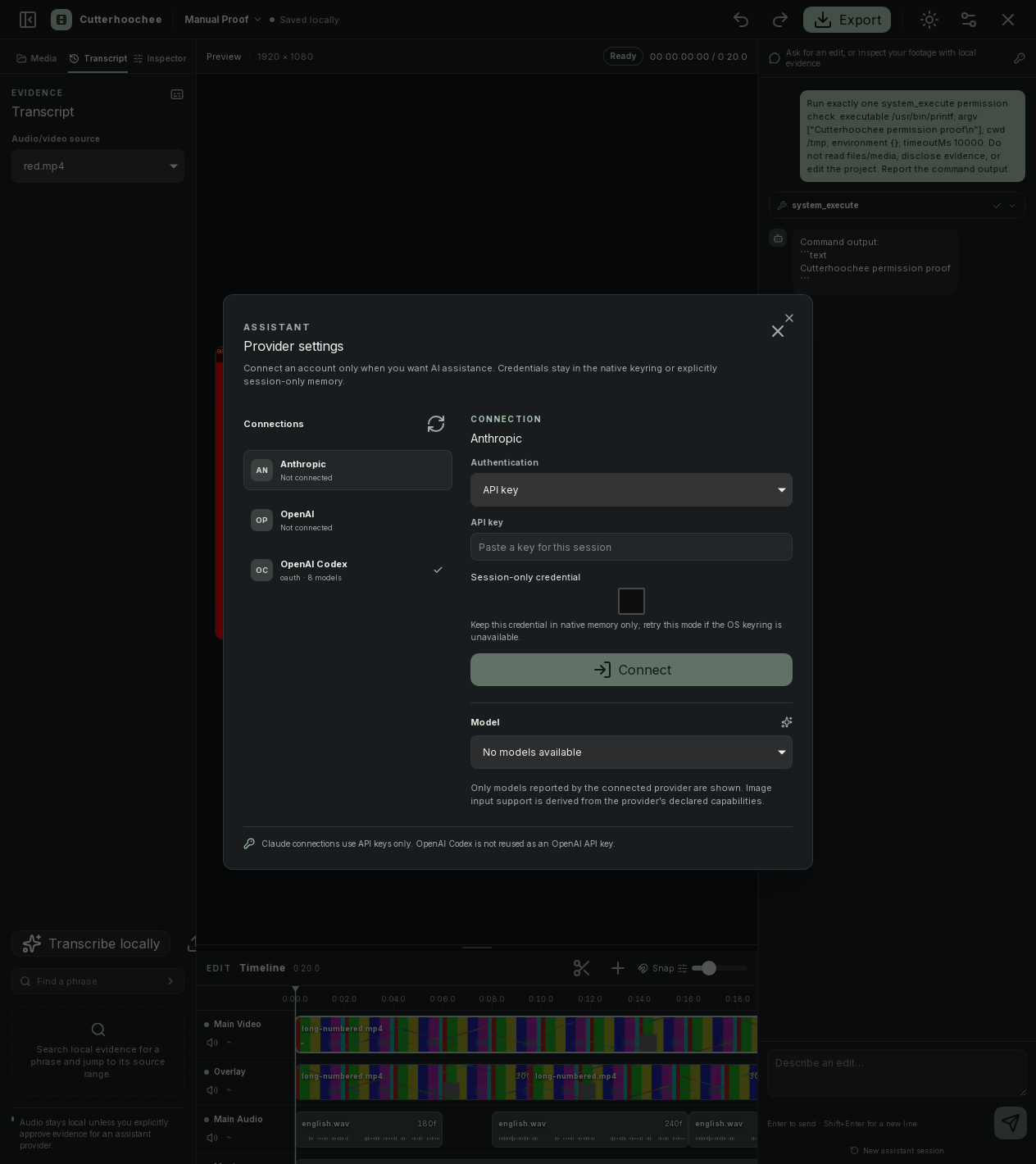
Task: Click the 00:00:00:00 / 0:20.0 timecode
Action: tap(698, 57)
